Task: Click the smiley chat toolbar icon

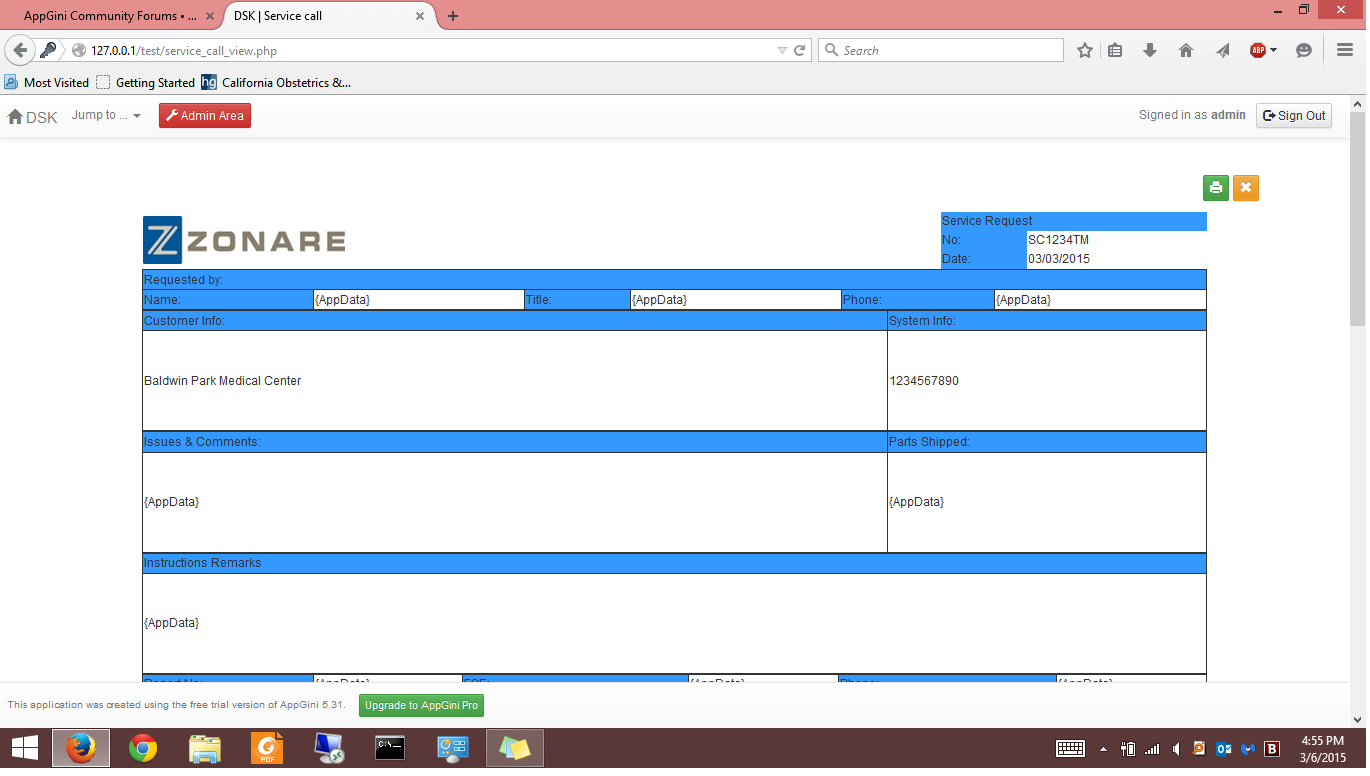Action: 1304,50
